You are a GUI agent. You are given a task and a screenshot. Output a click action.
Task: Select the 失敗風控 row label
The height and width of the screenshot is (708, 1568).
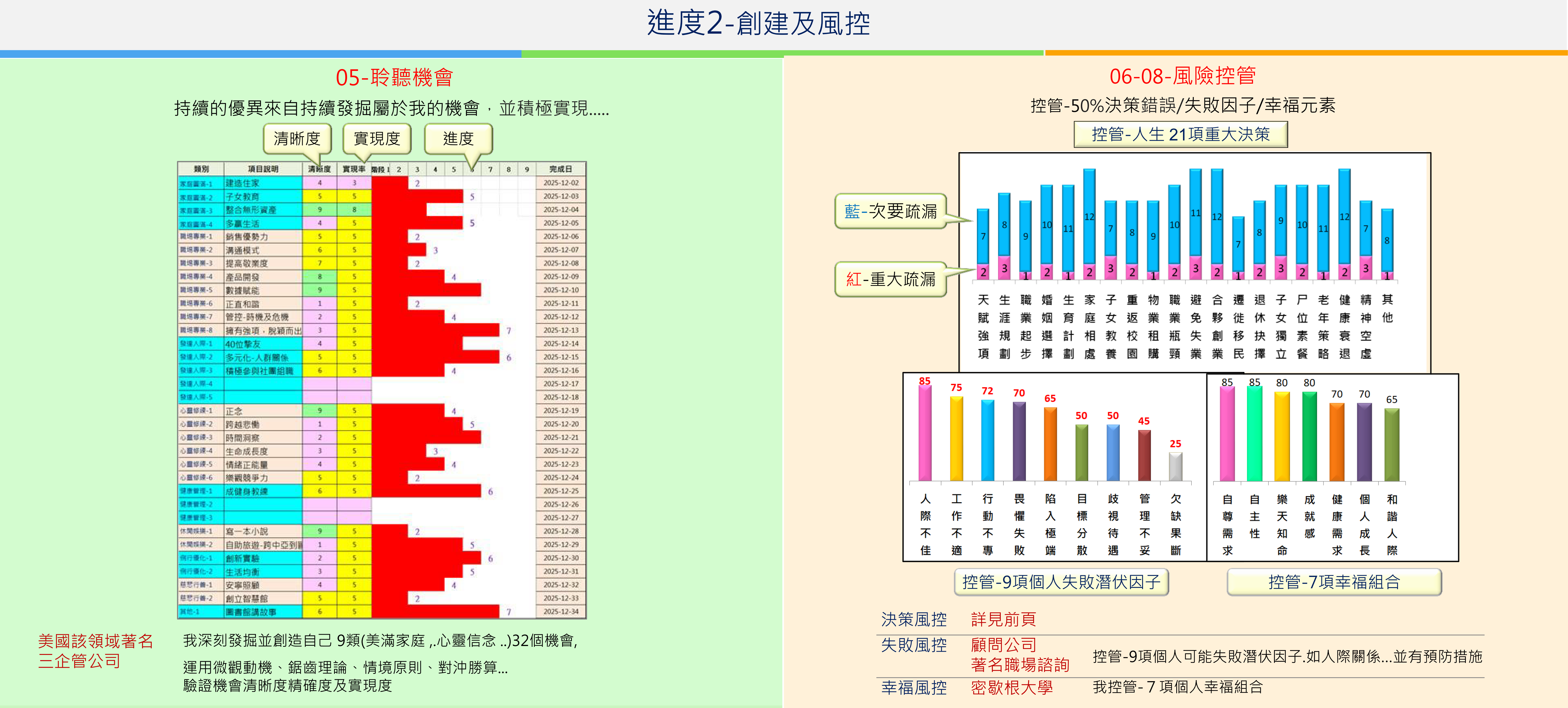click(914, 645)
